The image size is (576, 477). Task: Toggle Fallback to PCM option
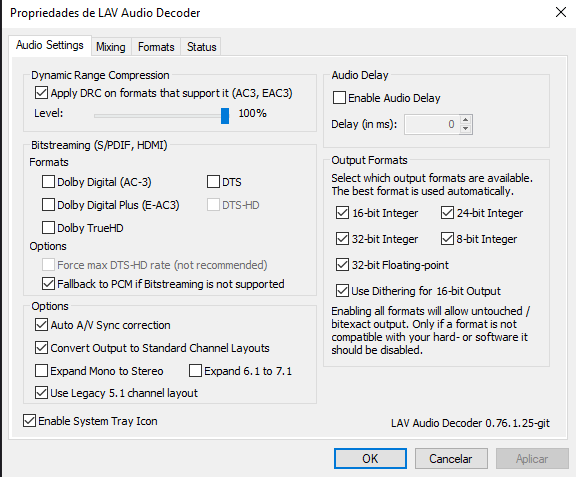(48, 284)
